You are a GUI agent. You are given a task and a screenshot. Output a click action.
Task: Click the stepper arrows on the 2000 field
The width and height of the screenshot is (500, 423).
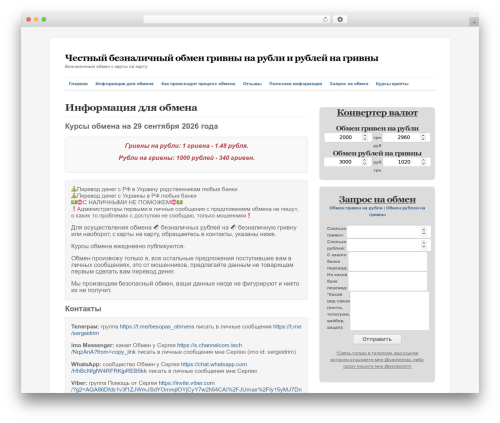[365, 137]
